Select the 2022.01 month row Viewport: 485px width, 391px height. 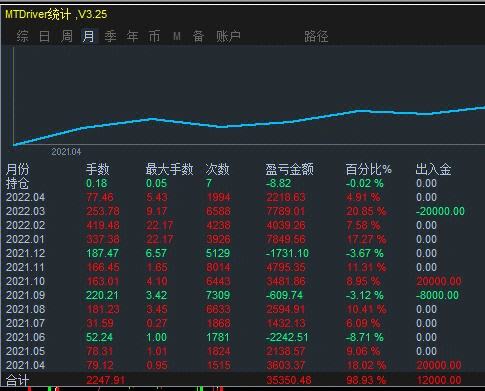(242, 239)
